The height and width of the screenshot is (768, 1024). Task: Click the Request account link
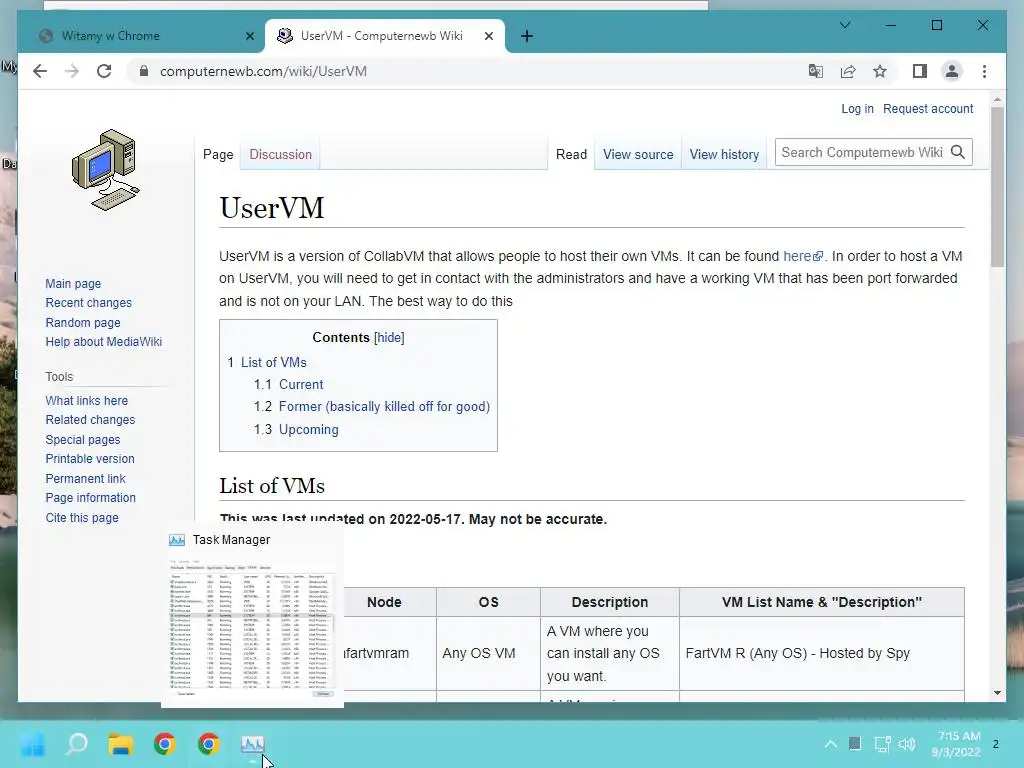[928, 109]
